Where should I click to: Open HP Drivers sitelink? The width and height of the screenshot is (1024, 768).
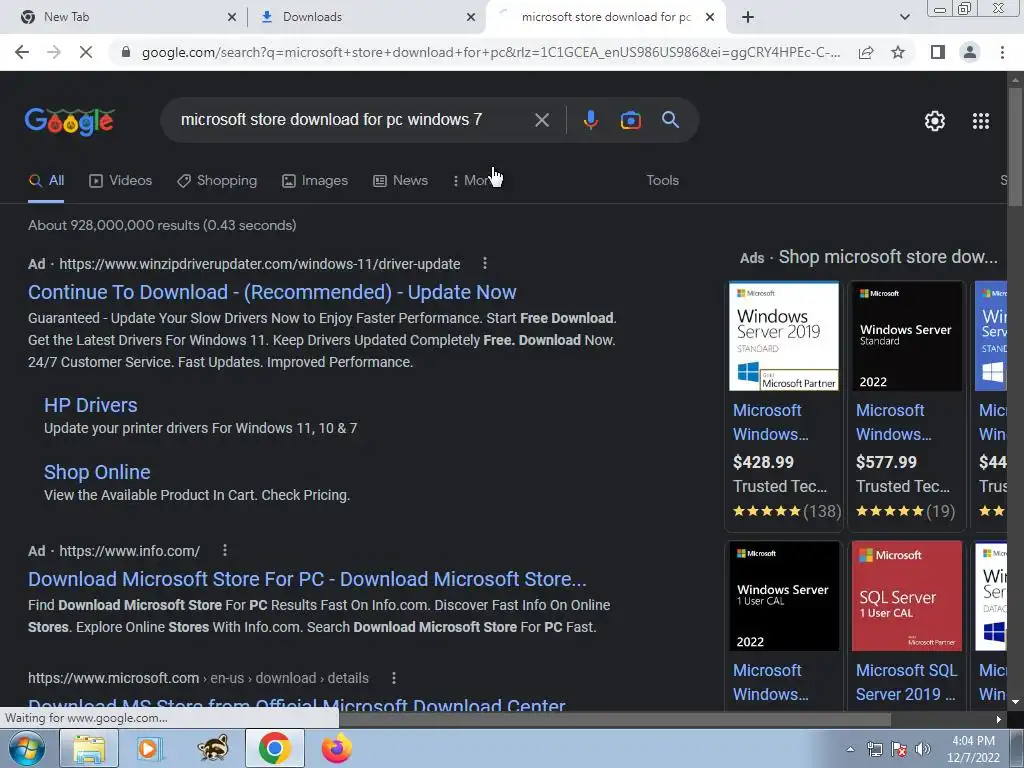click(91, 405)
